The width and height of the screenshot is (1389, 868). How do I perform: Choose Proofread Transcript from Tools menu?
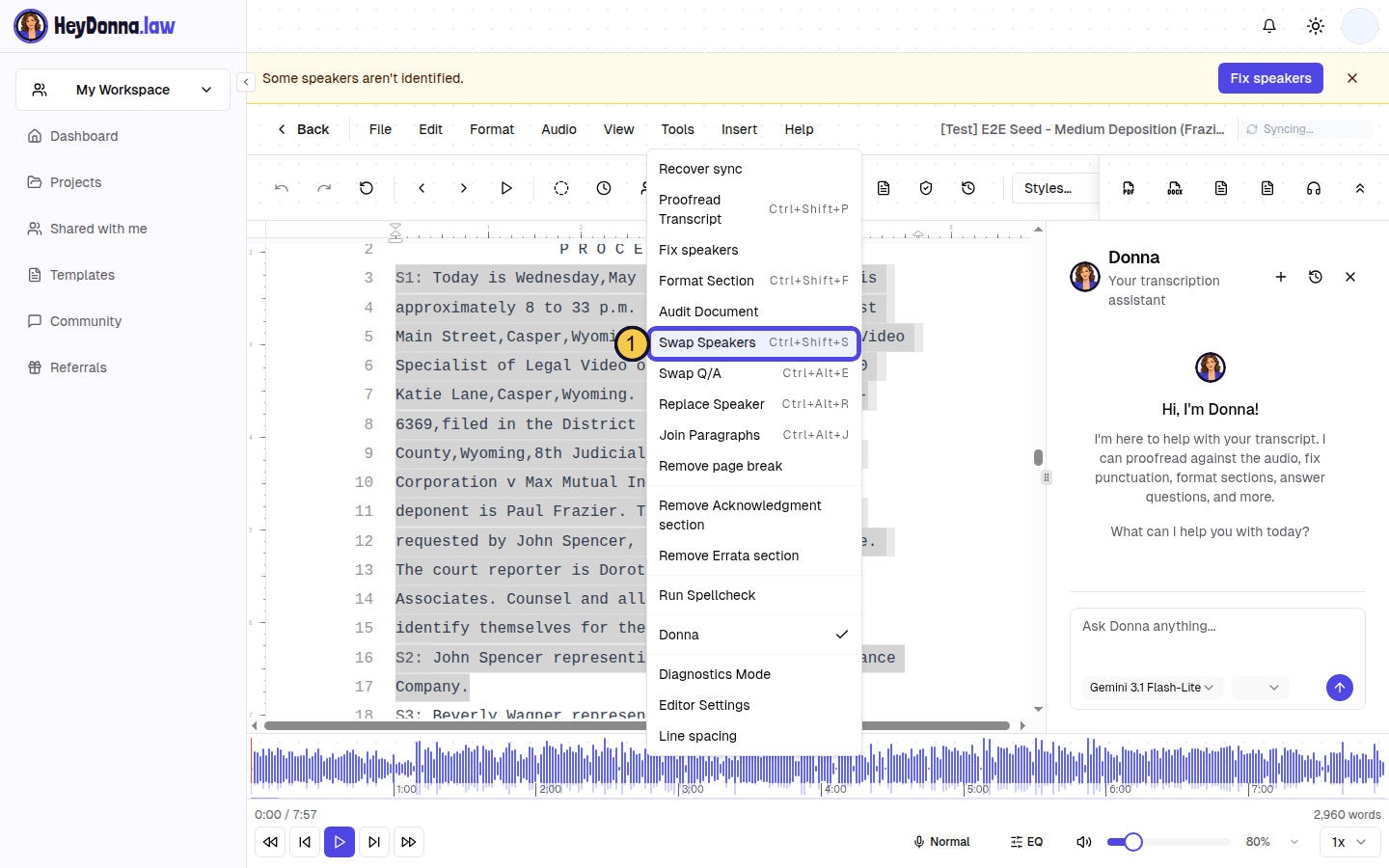[x=753, y=209]
